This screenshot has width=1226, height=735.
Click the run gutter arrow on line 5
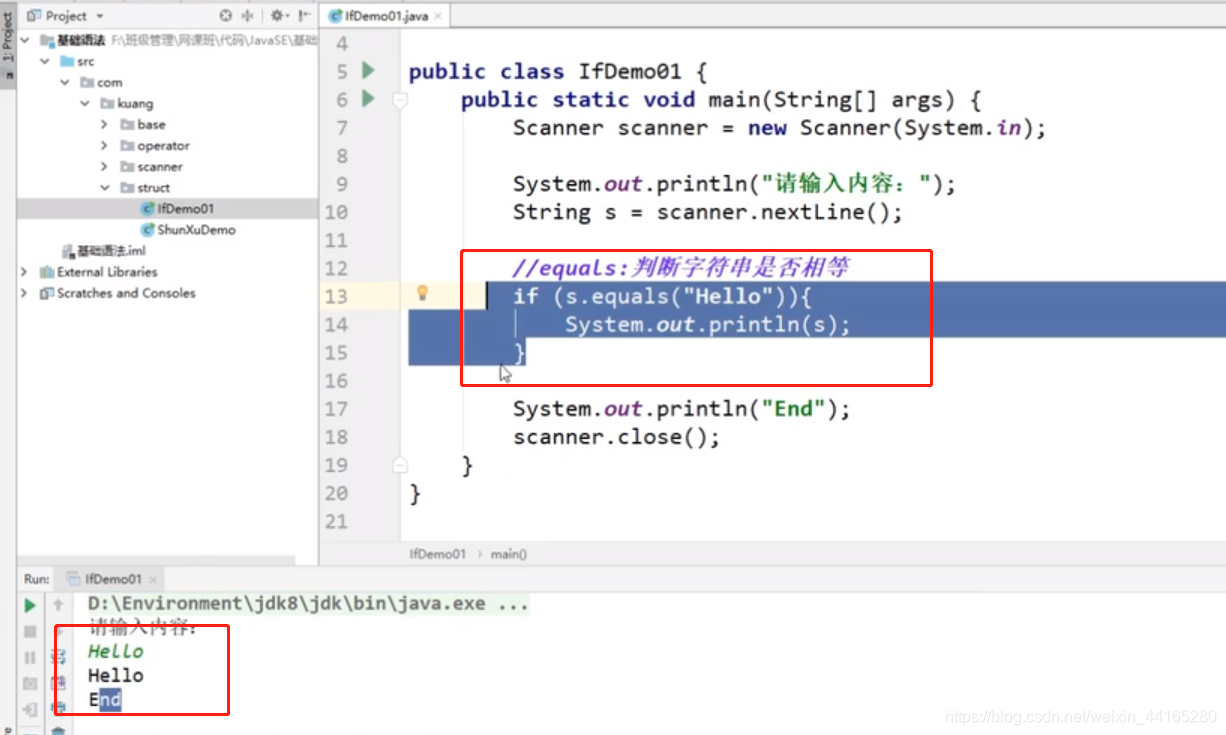pyautogui.click(x=368, y=70)
